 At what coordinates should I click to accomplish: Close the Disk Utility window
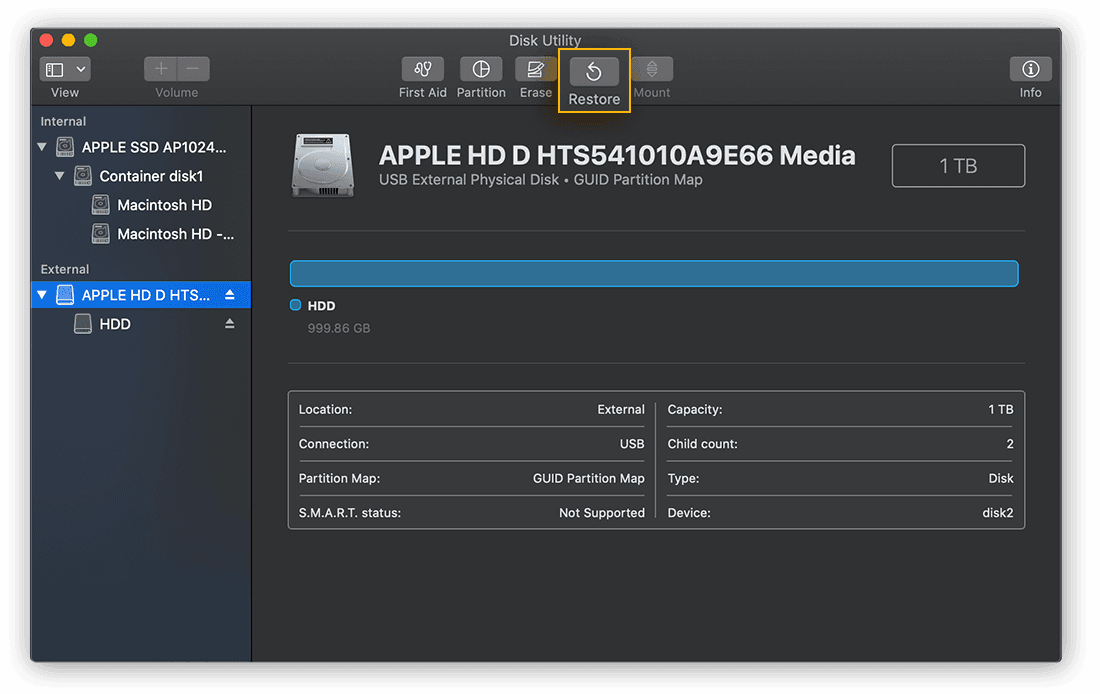point(47,40)
